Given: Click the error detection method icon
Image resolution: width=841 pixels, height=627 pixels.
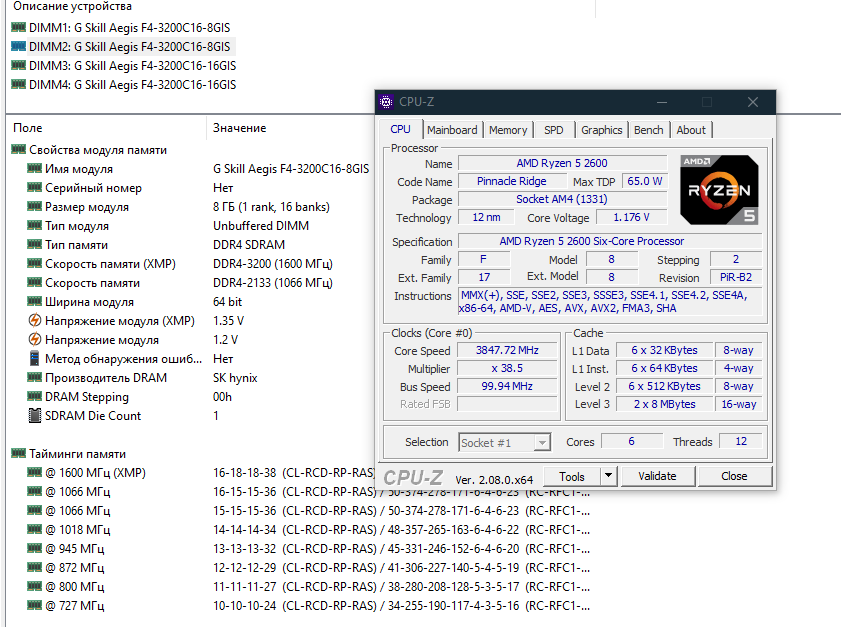Looking at the screenshot, I should pyautogui.click(x=34, y=359).
